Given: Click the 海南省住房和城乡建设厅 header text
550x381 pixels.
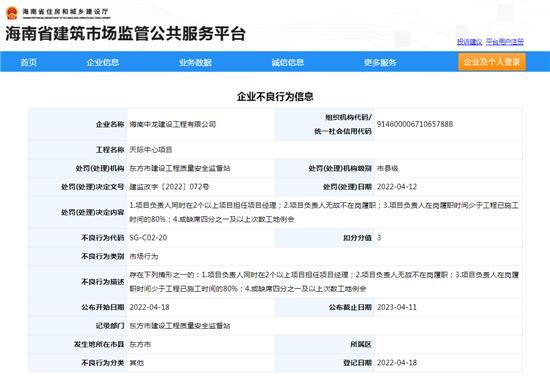Looking at the screenshot, I should pos(66,12).
